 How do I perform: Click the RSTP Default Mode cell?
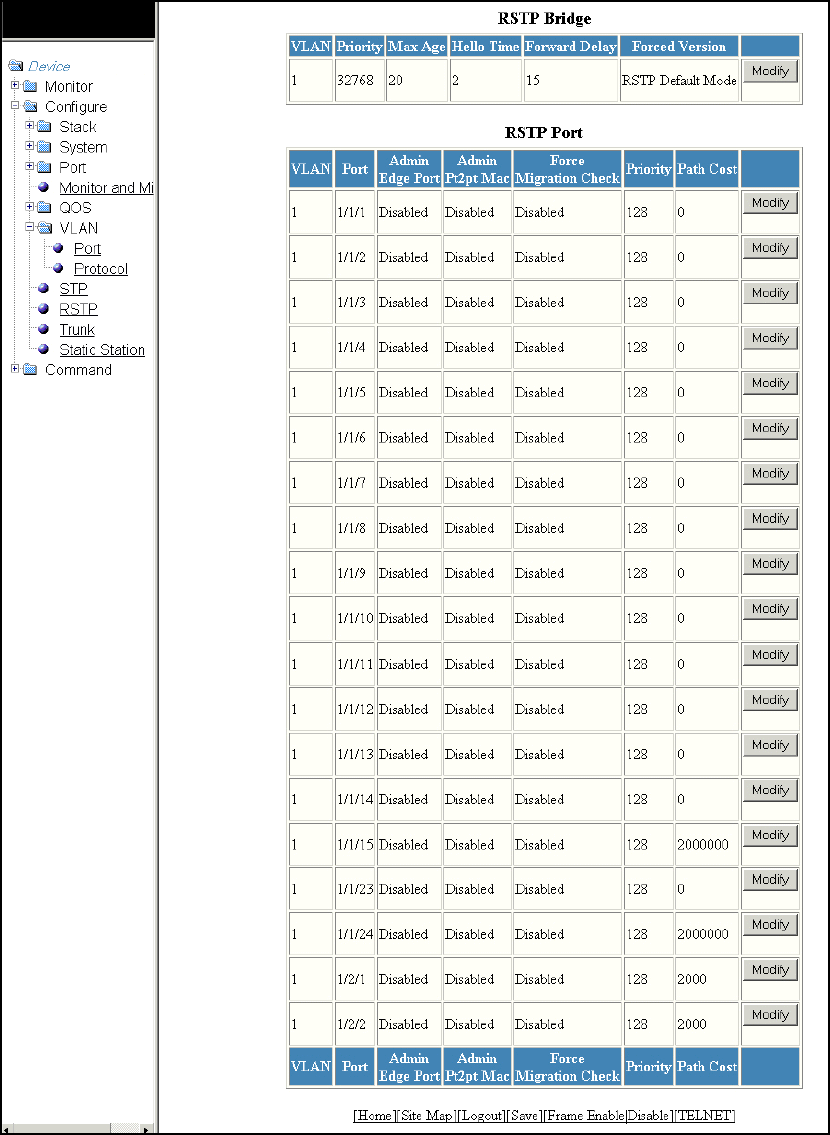click(x=679, y=80)
